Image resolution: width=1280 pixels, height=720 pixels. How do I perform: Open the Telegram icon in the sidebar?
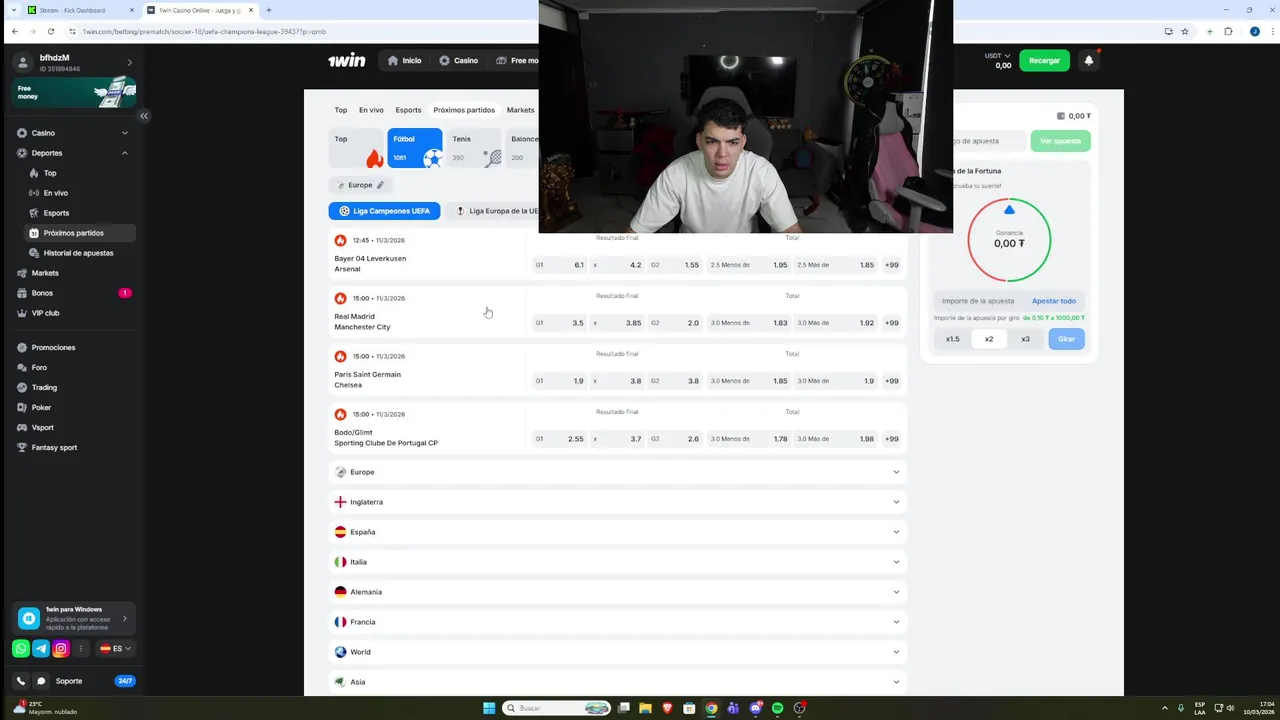tap(41, 648)
